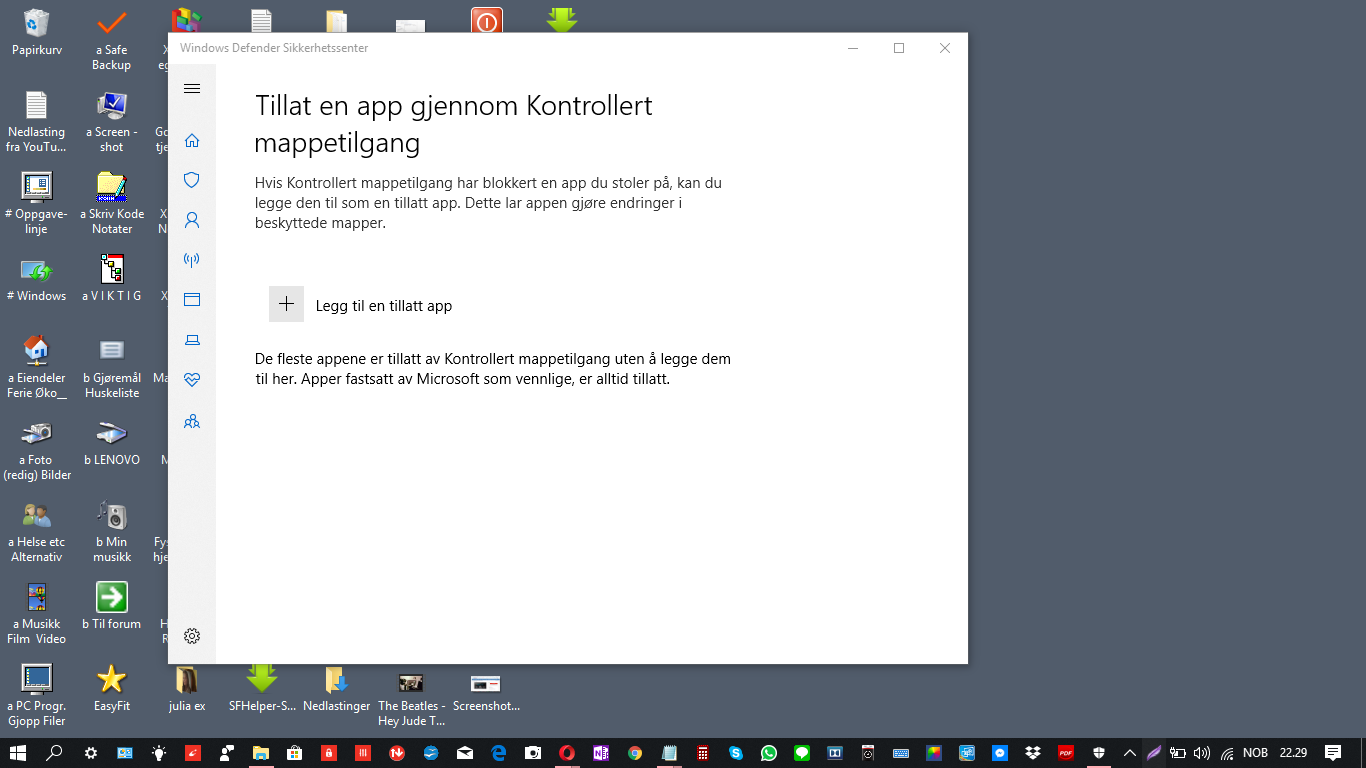1366x768 pixels.
Task: Open taskbar search magnifier
Action: pyautogui.click(x=55, y=753)
